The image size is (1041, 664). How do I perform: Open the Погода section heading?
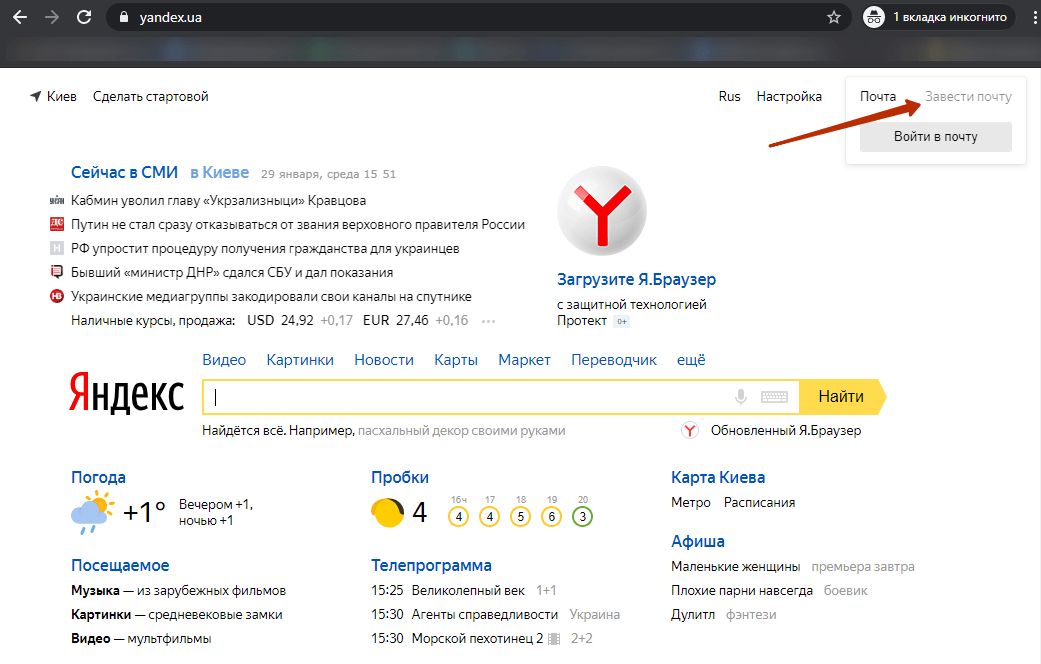coord(98,477)
